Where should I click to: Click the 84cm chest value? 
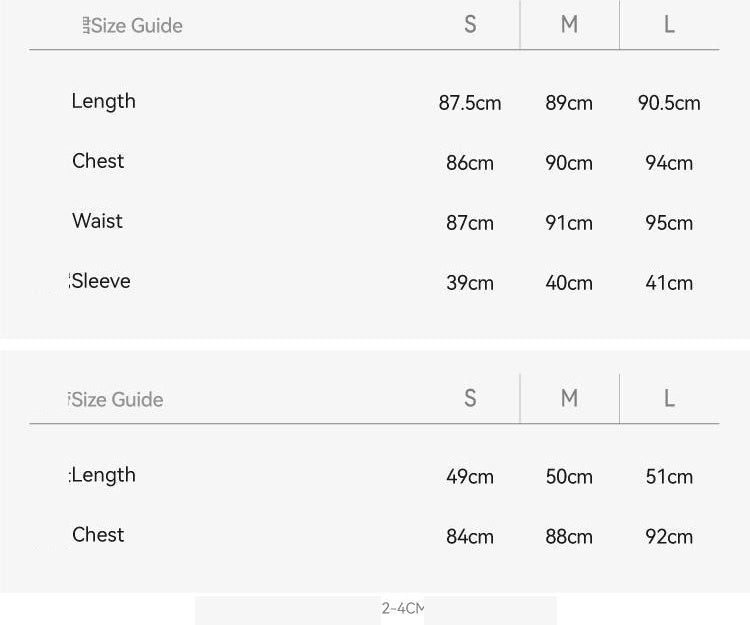click(470, 537)
